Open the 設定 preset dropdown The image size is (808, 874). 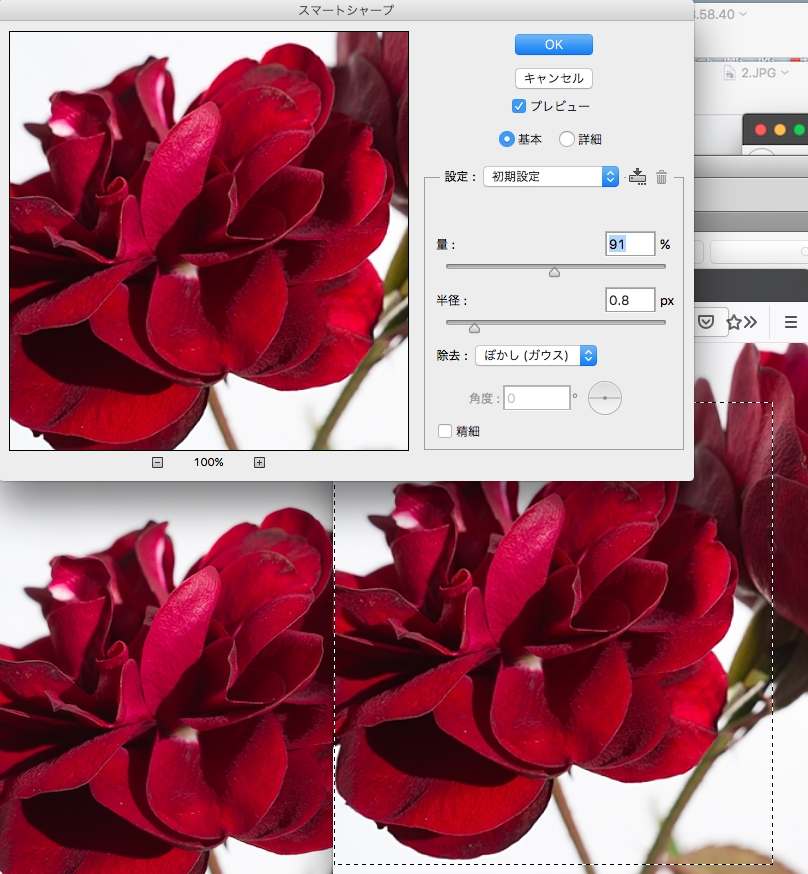tap(551, 176)
